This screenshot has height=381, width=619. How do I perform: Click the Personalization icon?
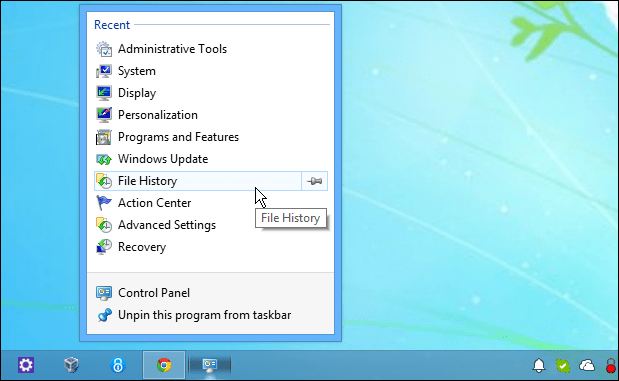click(x=104, y=115)
